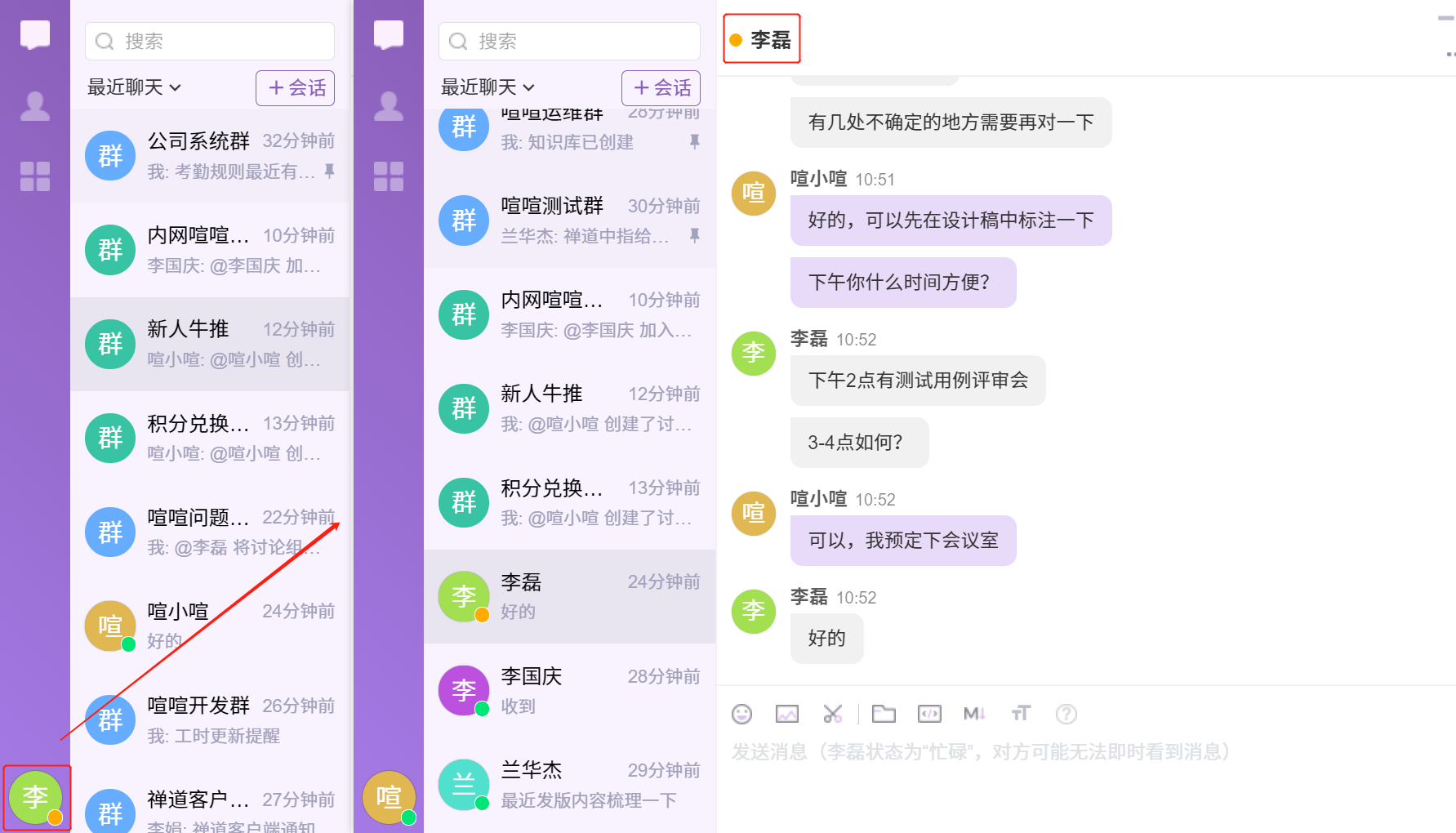Expand 最近聊天 dropdown above 公司系统群
Screen dimensions: 1456x833
[134, 87]
